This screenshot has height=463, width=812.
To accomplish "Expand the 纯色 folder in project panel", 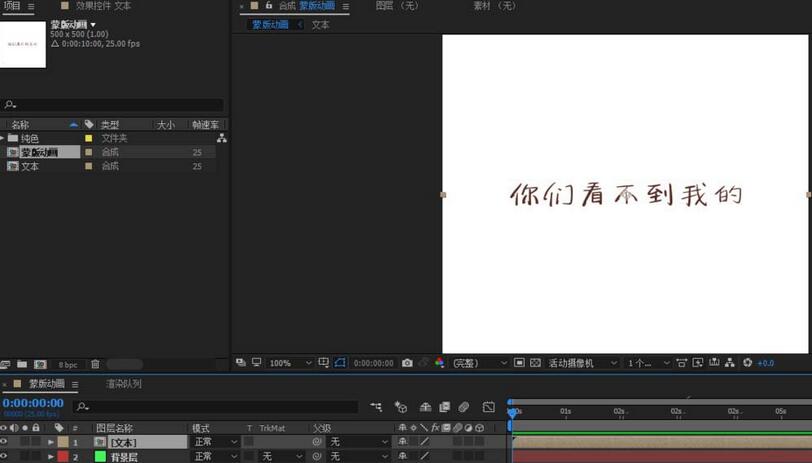I will [x=2, y=138].
